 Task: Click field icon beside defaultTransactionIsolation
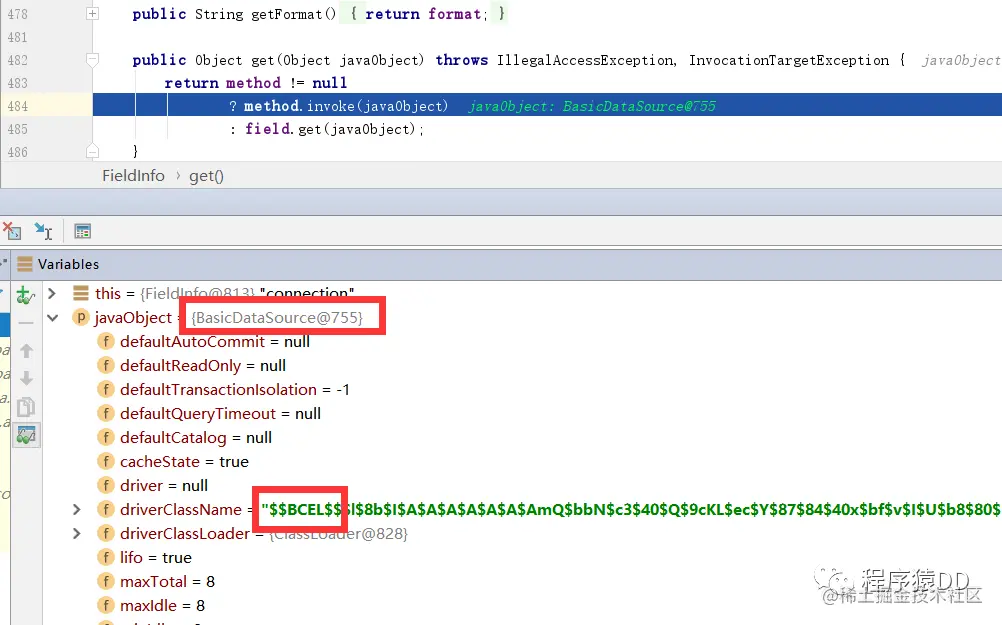pos(105,389)
